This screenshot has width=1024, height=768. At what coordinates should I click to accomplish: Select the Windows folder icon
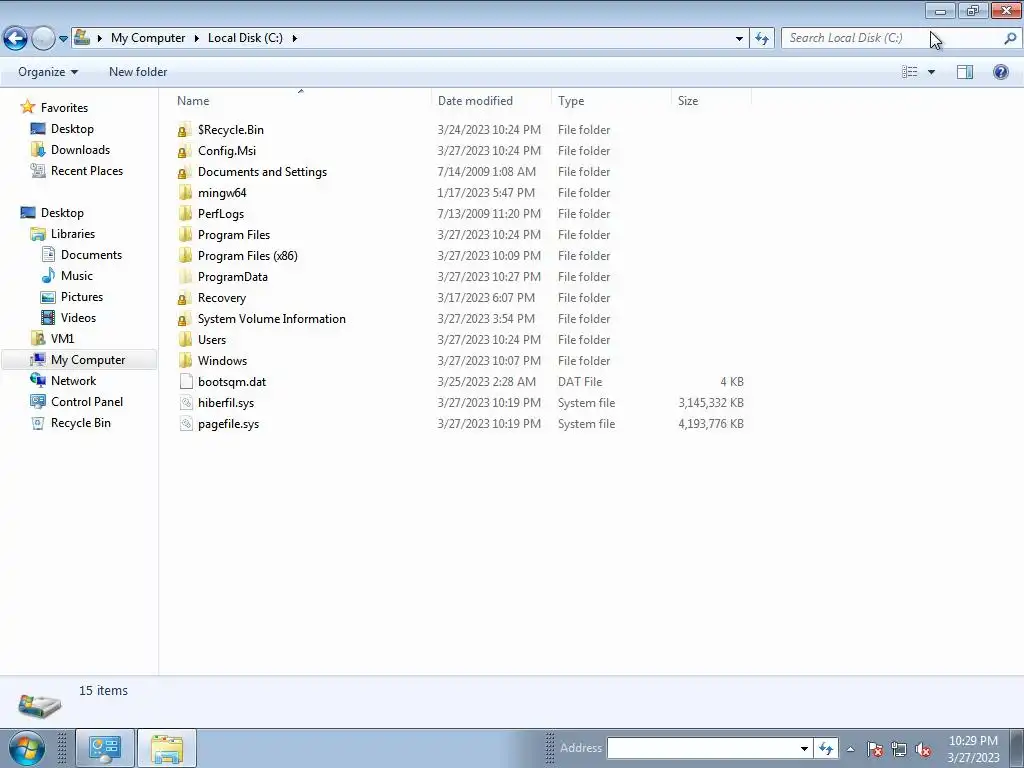click(x=185, y=360)
